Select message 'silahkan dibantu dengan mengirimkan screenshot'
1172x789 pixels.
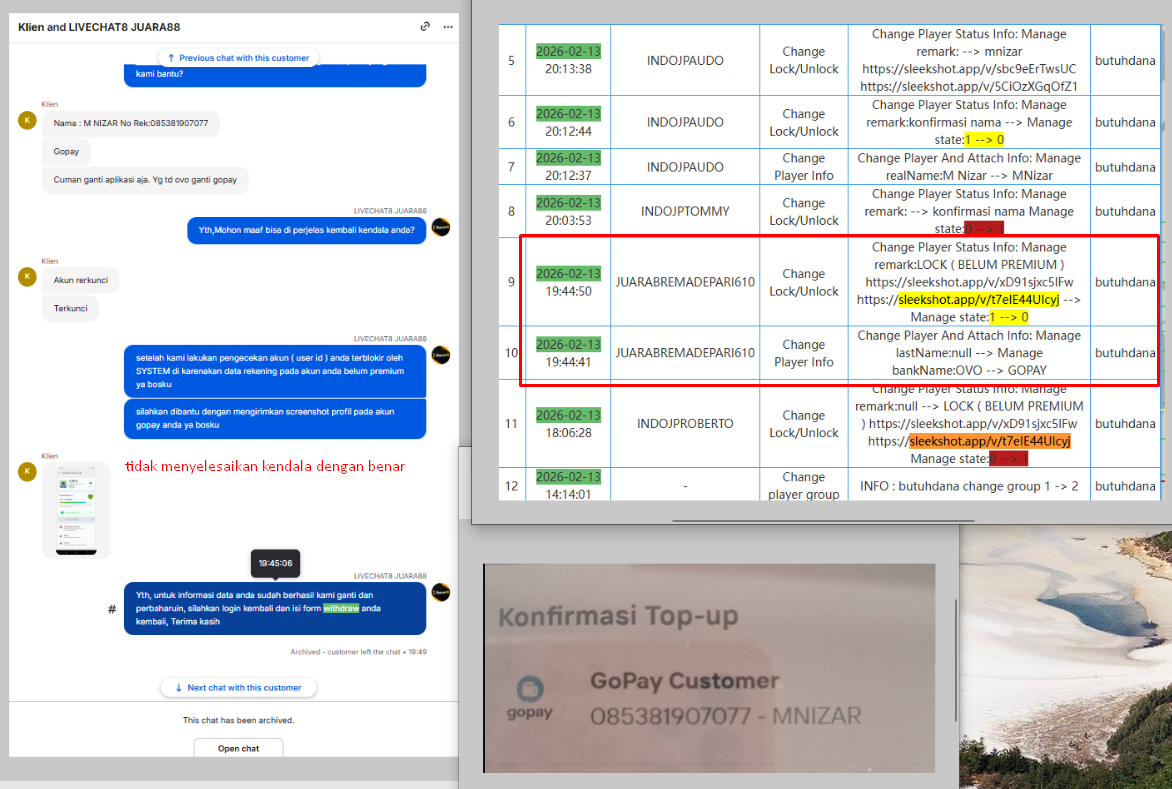275,418
